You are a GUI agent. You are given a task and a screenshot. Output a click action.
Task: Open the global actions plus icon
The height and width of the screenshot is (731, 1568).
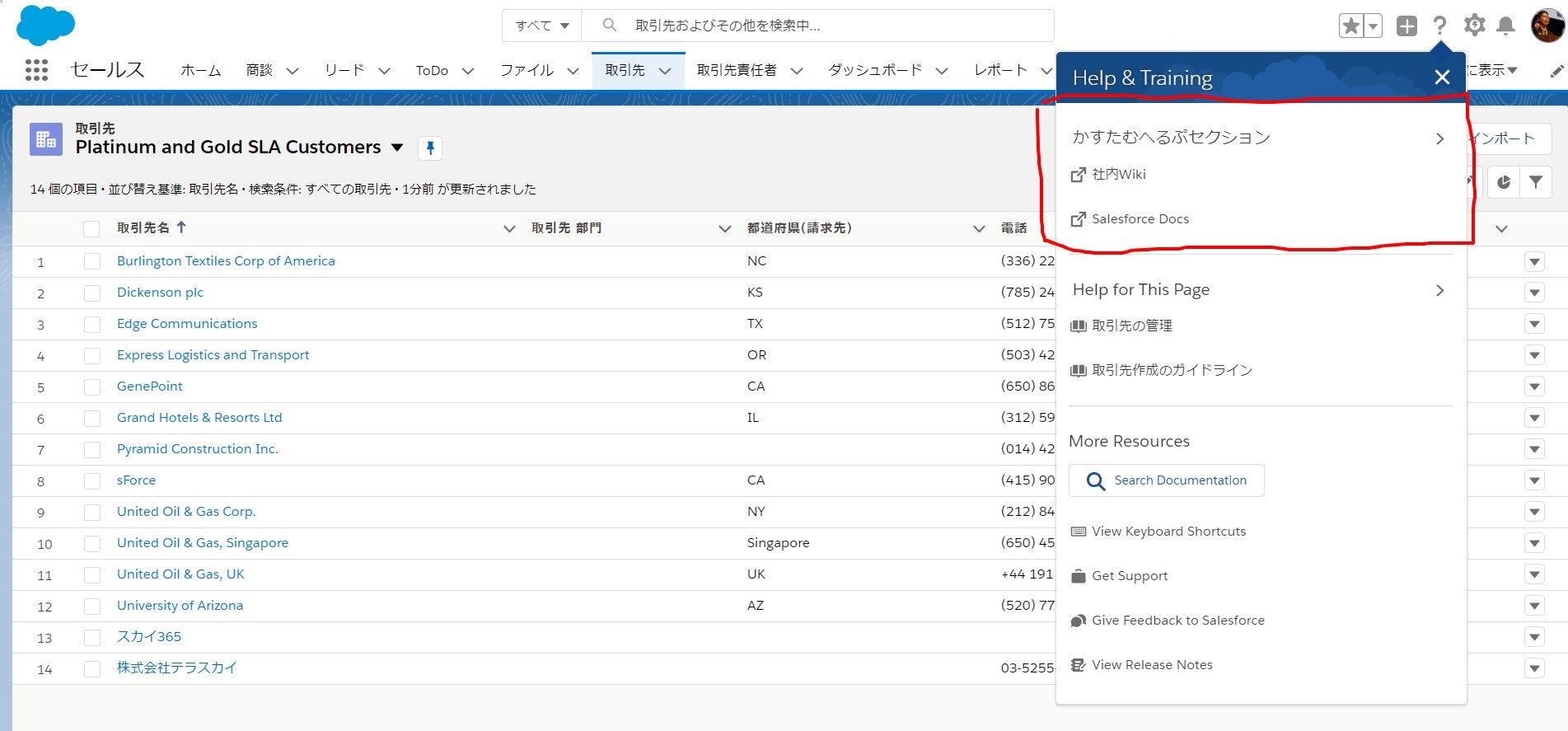coord(1407,26)
